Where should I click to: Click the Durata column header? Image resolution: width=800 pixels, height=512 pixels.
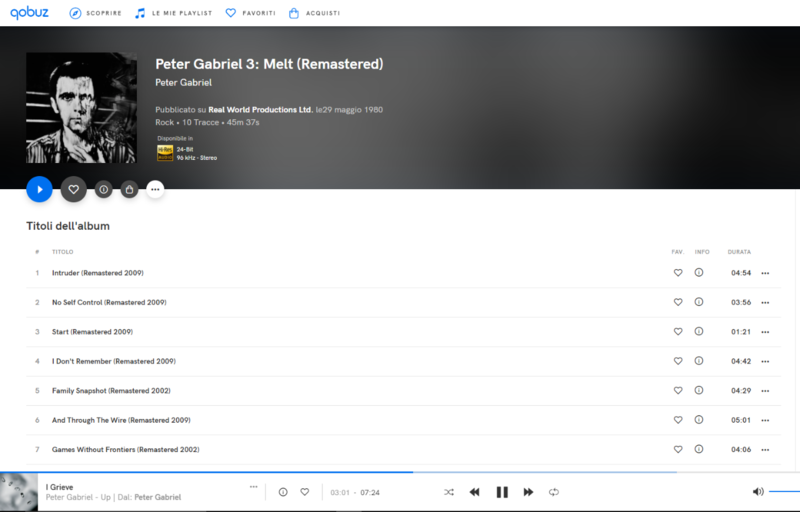tap(739, 252)
